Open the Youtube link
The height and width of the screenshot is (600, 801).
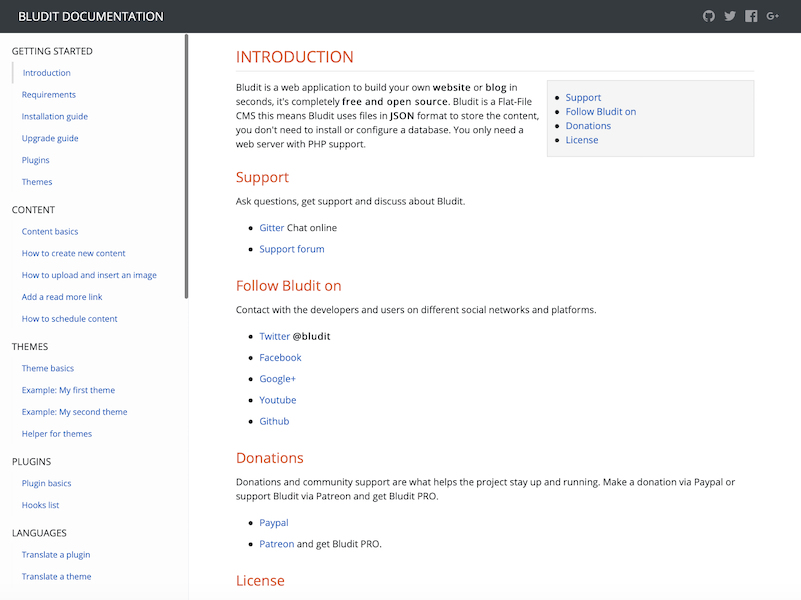[x=277, y=400]
